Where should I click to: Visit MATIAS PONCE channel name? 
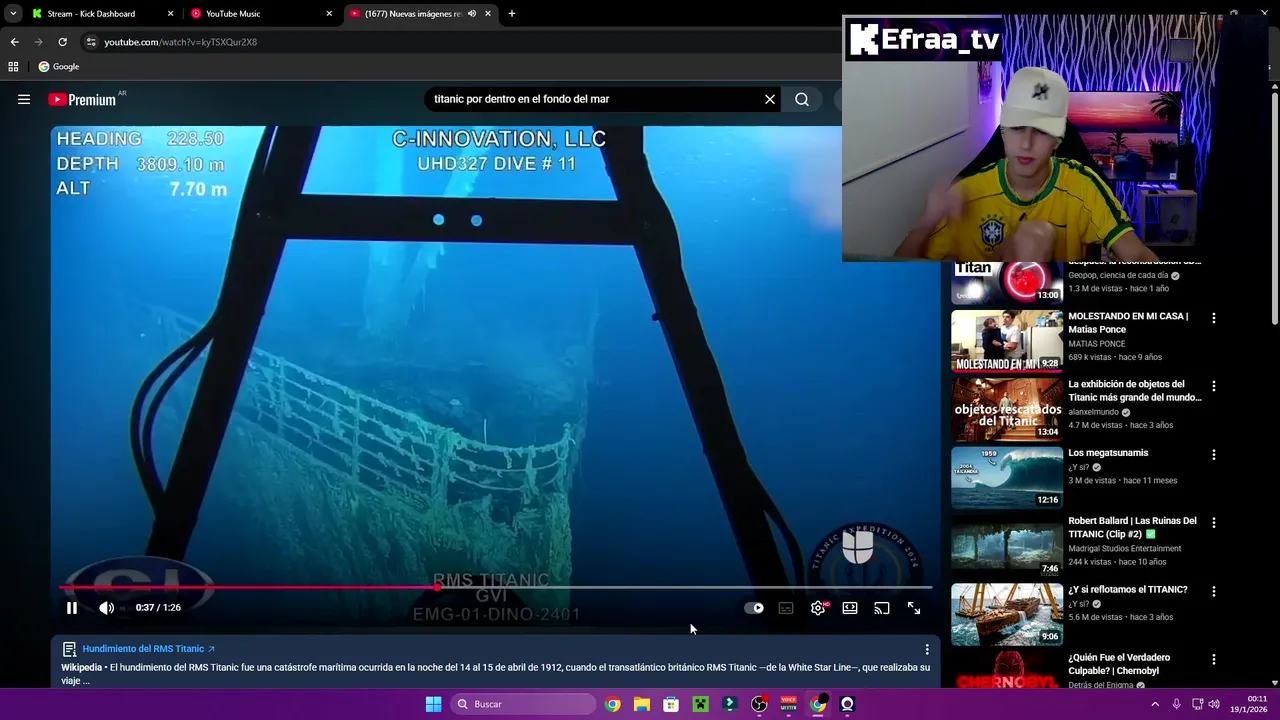coord(1096,344)
